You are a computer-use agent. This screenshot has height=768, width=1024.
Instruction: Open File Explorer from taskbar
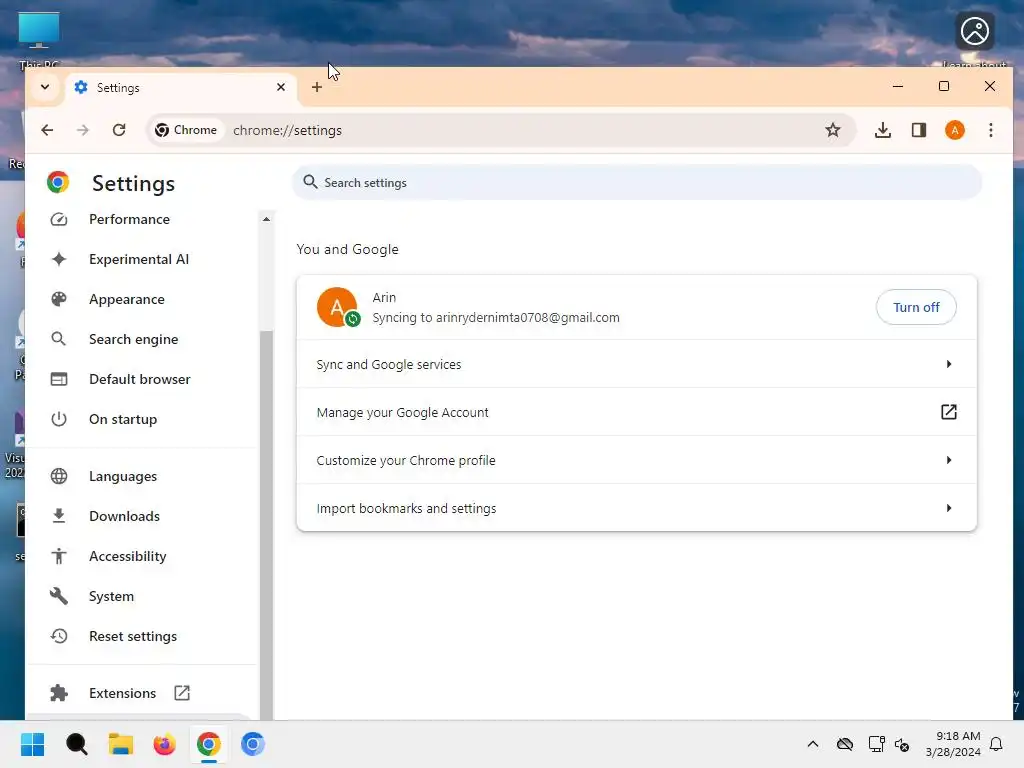(121, 744)
